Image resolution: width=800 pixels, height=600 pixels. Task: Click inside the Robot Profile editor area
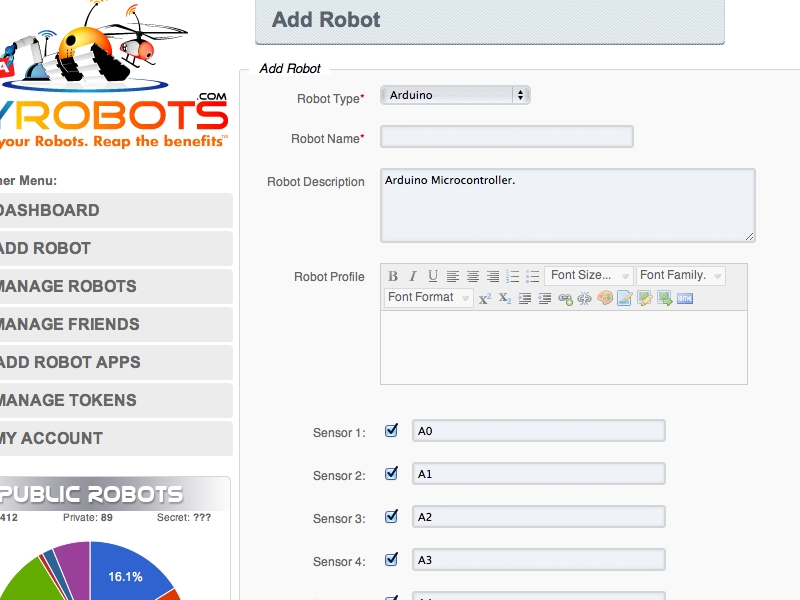click(564, 347)
